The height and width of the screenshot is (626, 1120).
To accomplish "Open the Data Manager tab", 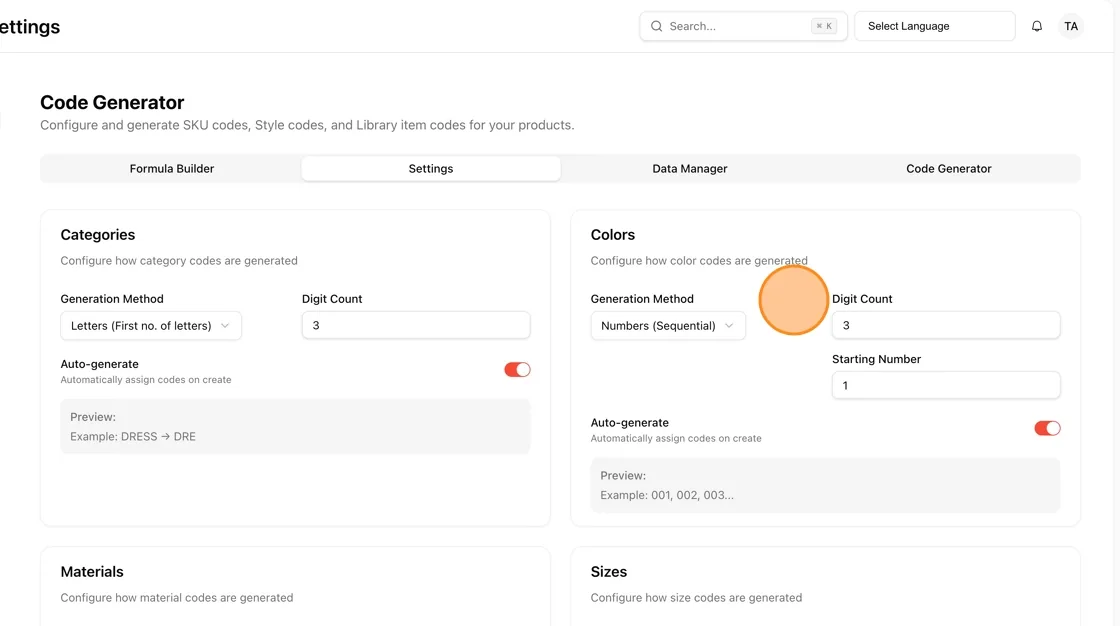I will 689,169.
